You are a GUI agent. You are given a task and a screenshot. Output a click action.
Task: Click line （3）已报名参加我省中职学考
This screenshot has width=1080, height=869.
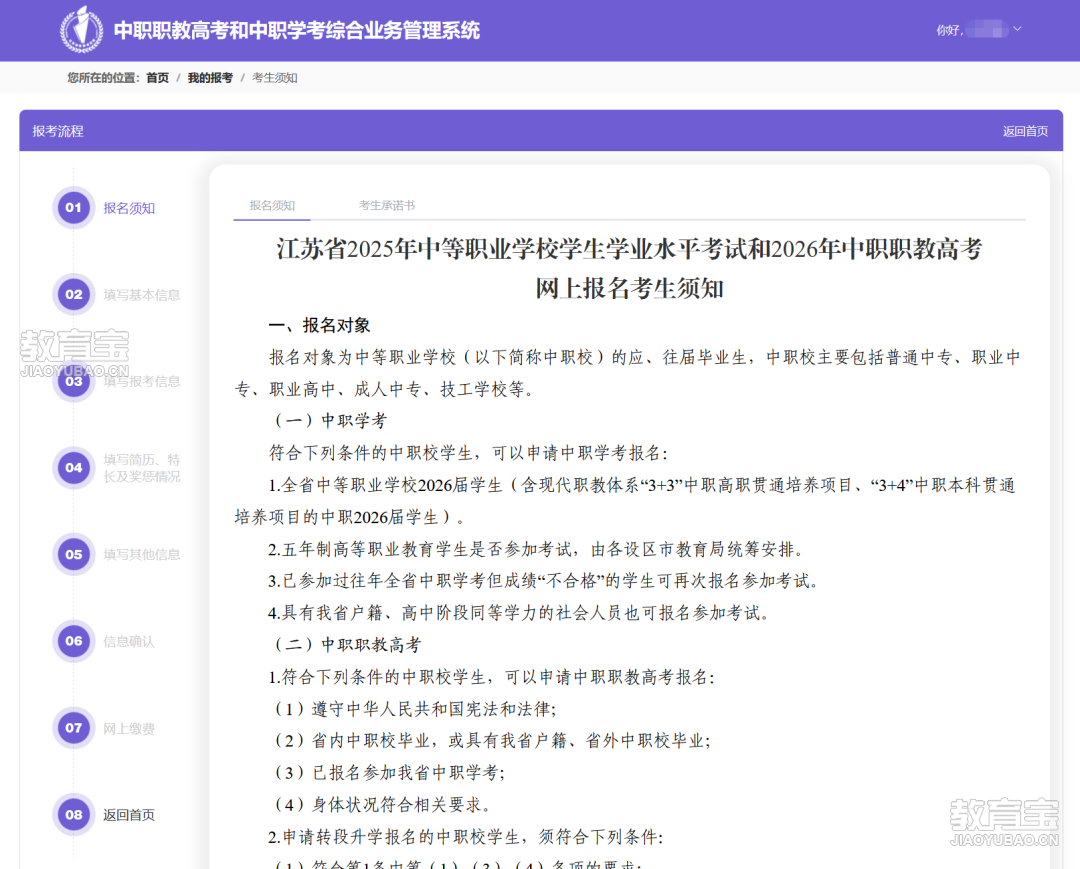coord(390,773)
